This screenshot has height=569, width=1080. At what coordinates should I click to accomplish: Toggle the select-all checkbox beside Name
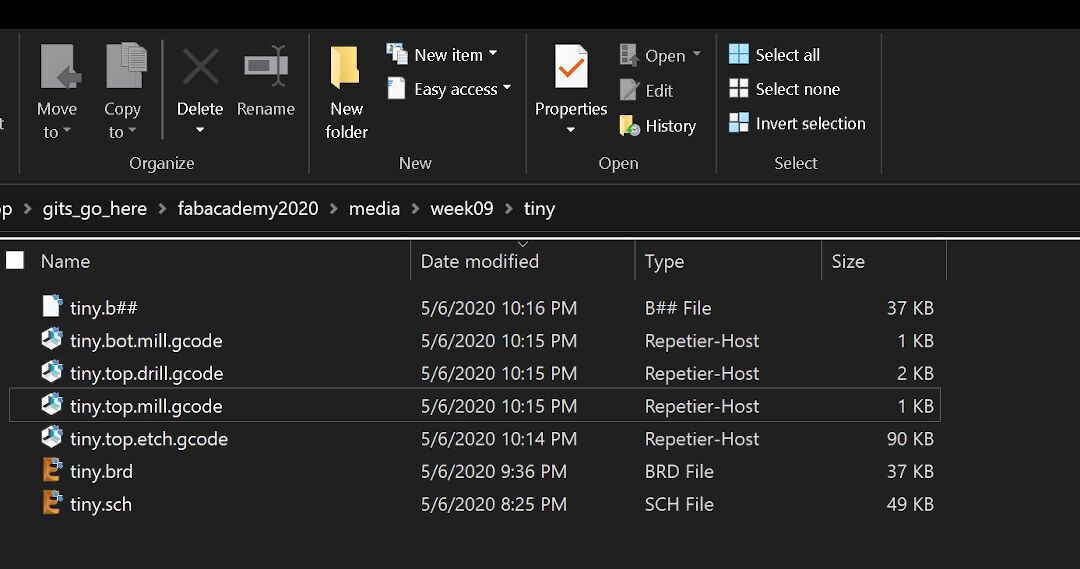point(15,261)
